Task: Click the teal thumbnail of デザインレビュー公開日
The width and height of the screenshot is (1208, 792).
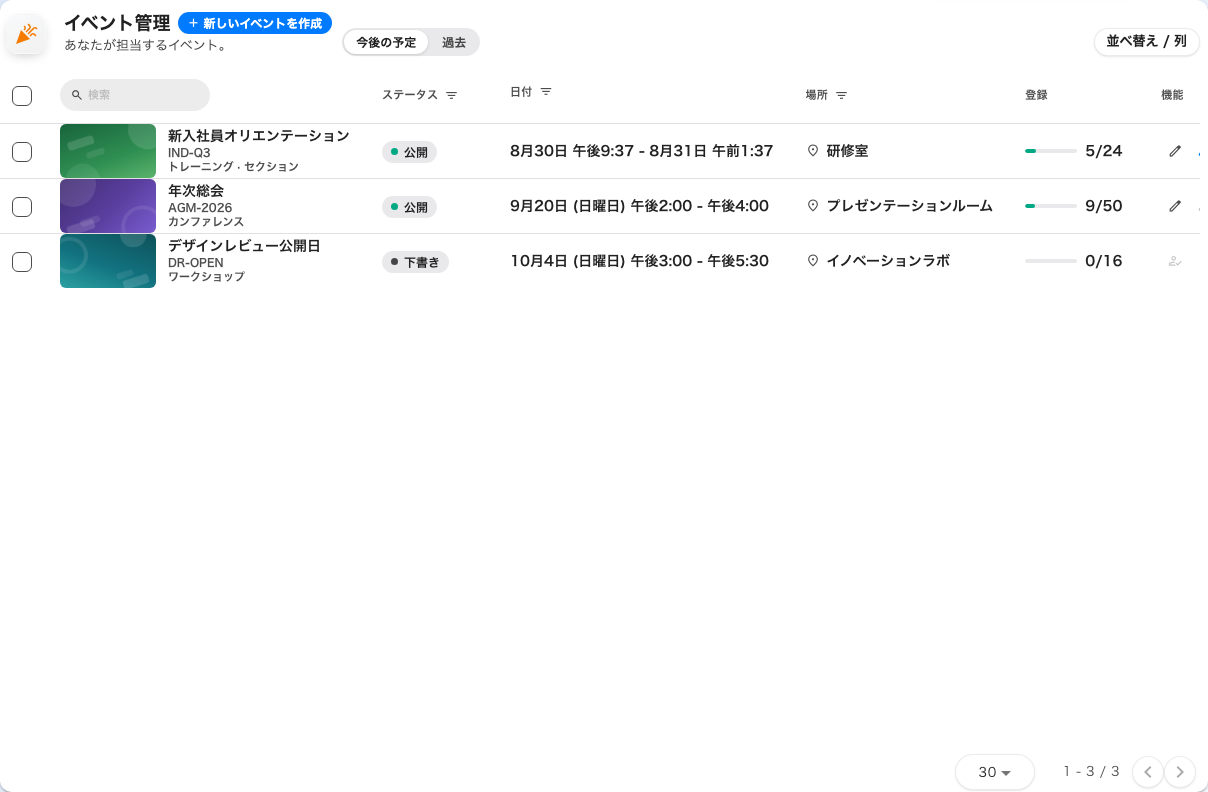Action: pyautogui.click(x=108, y=261)
